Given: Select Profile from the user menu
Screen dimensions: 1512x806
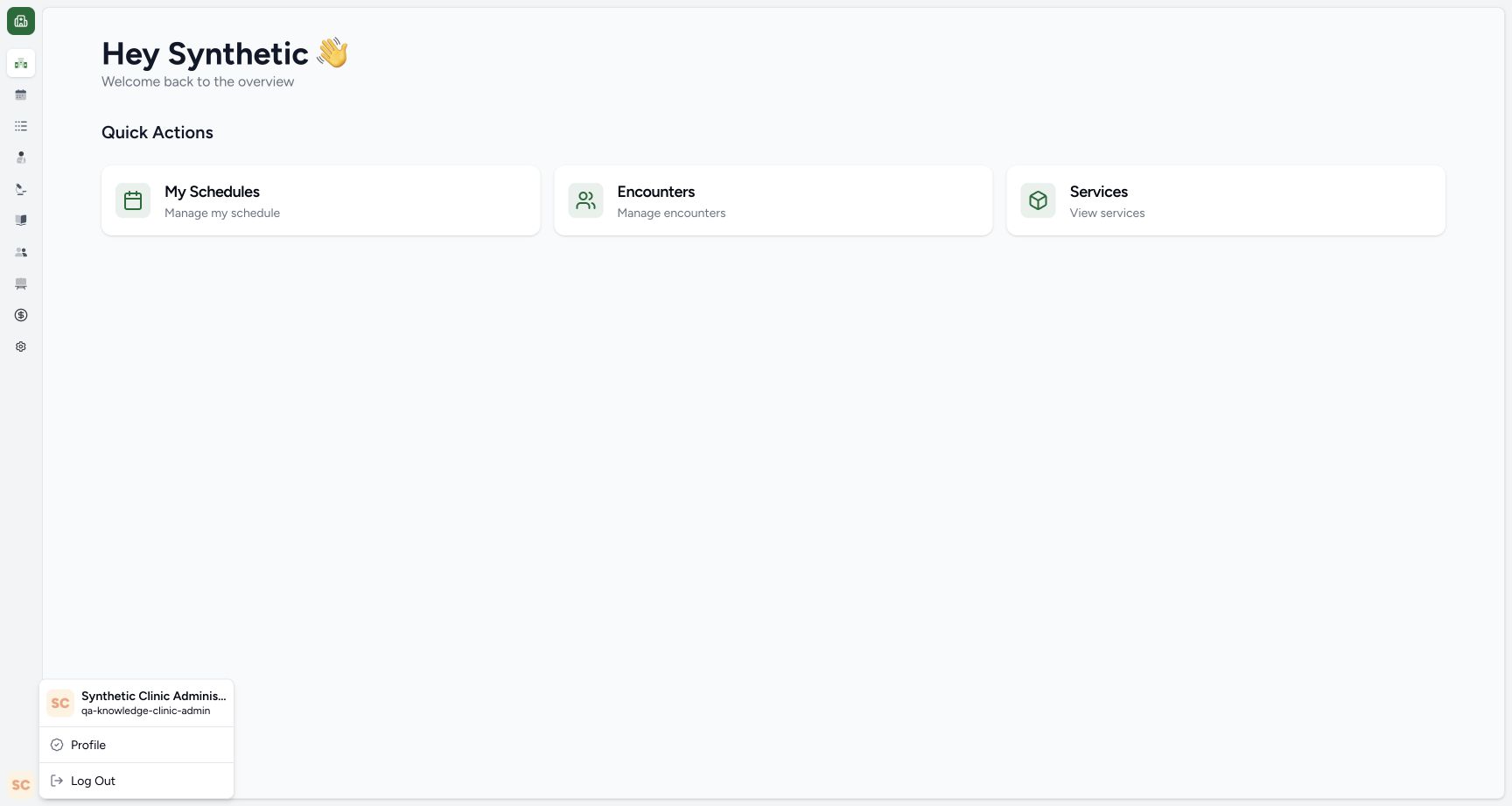Looking at the screenshot, I should pyautogui.click(x=136, y=745).
